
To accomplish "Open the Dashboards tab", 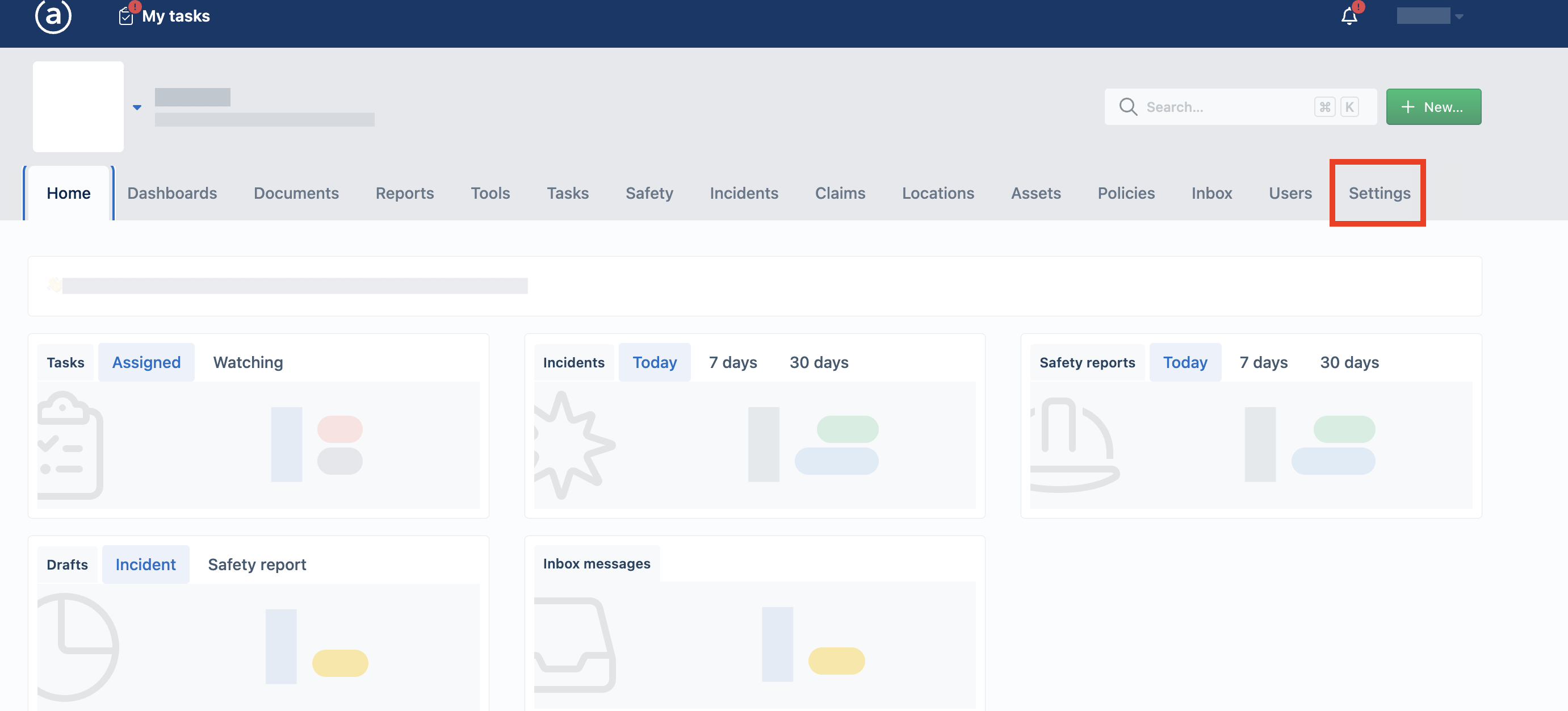I will [x=172, y=193].
